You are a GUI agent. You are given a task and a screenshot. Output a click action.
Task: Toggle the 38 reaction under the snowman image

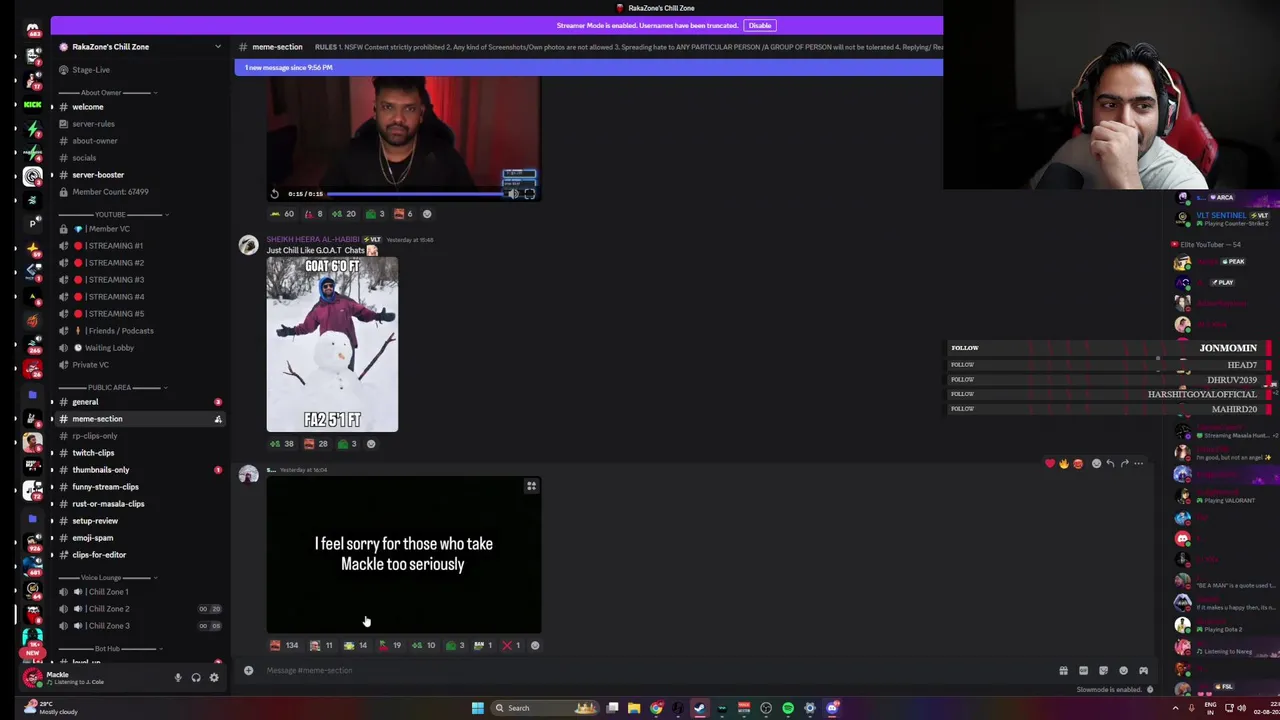click(x=281, y=444)
